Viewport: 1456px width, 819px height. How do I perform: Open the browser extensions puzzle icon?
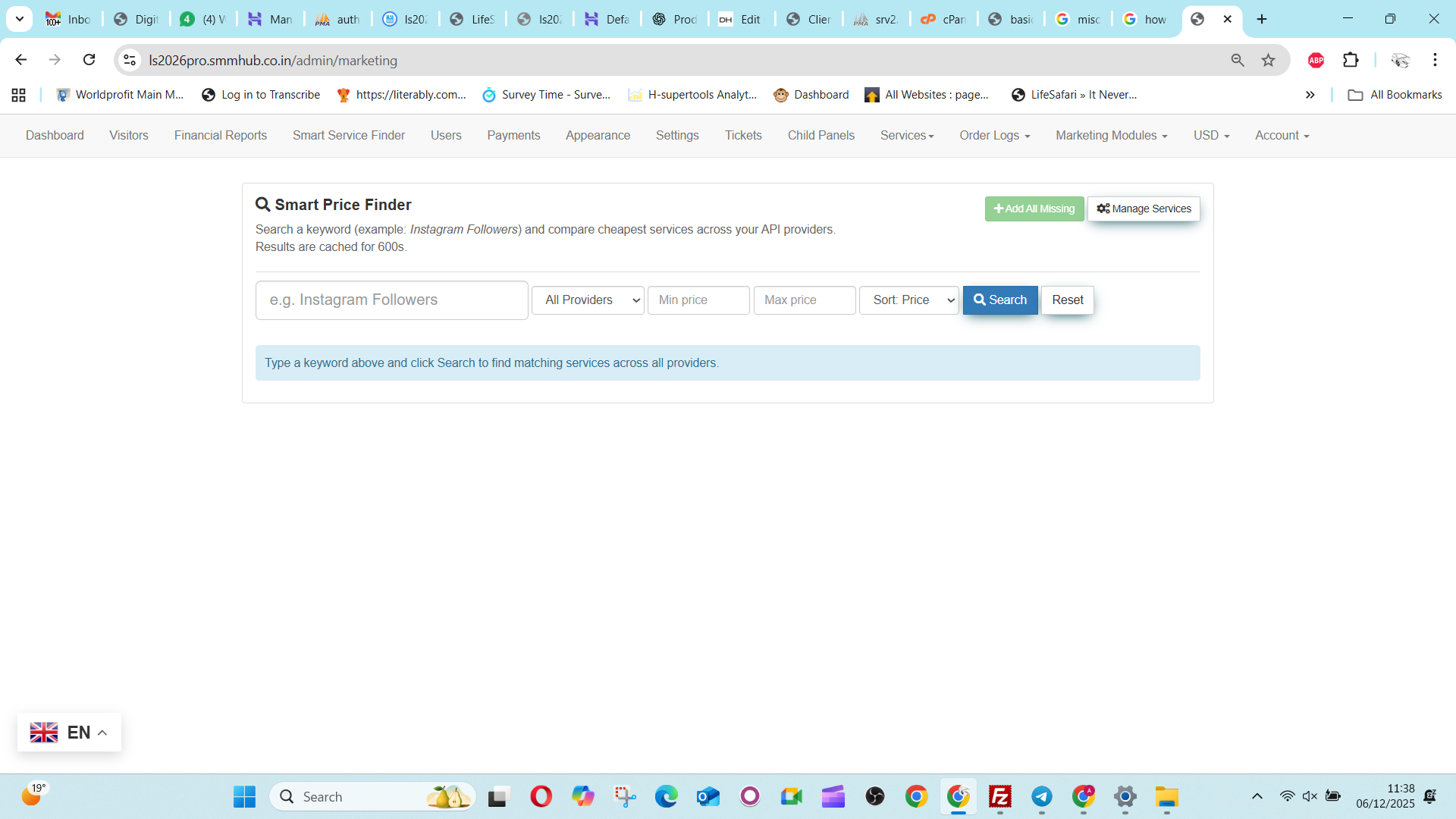coord(1351,60)
